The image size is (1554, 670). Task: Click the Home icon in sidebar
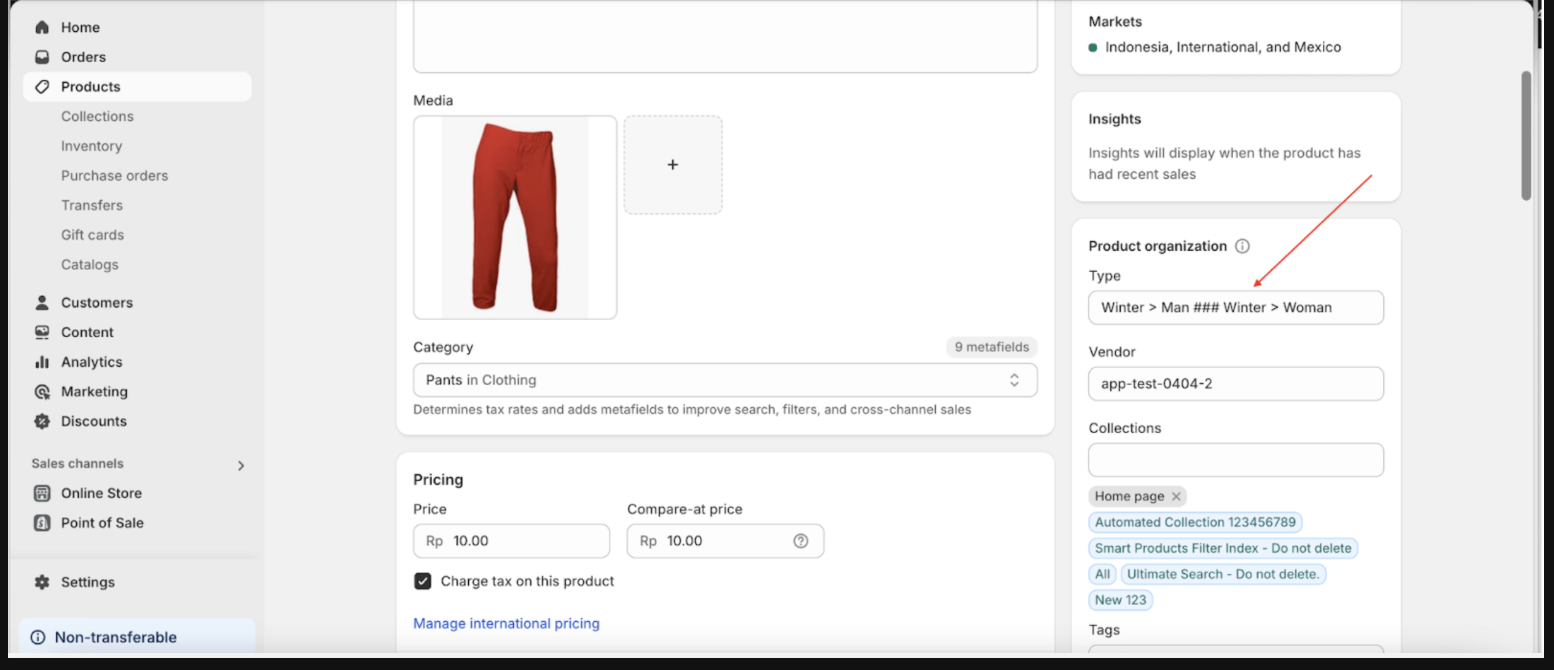(x=42, y=27)
